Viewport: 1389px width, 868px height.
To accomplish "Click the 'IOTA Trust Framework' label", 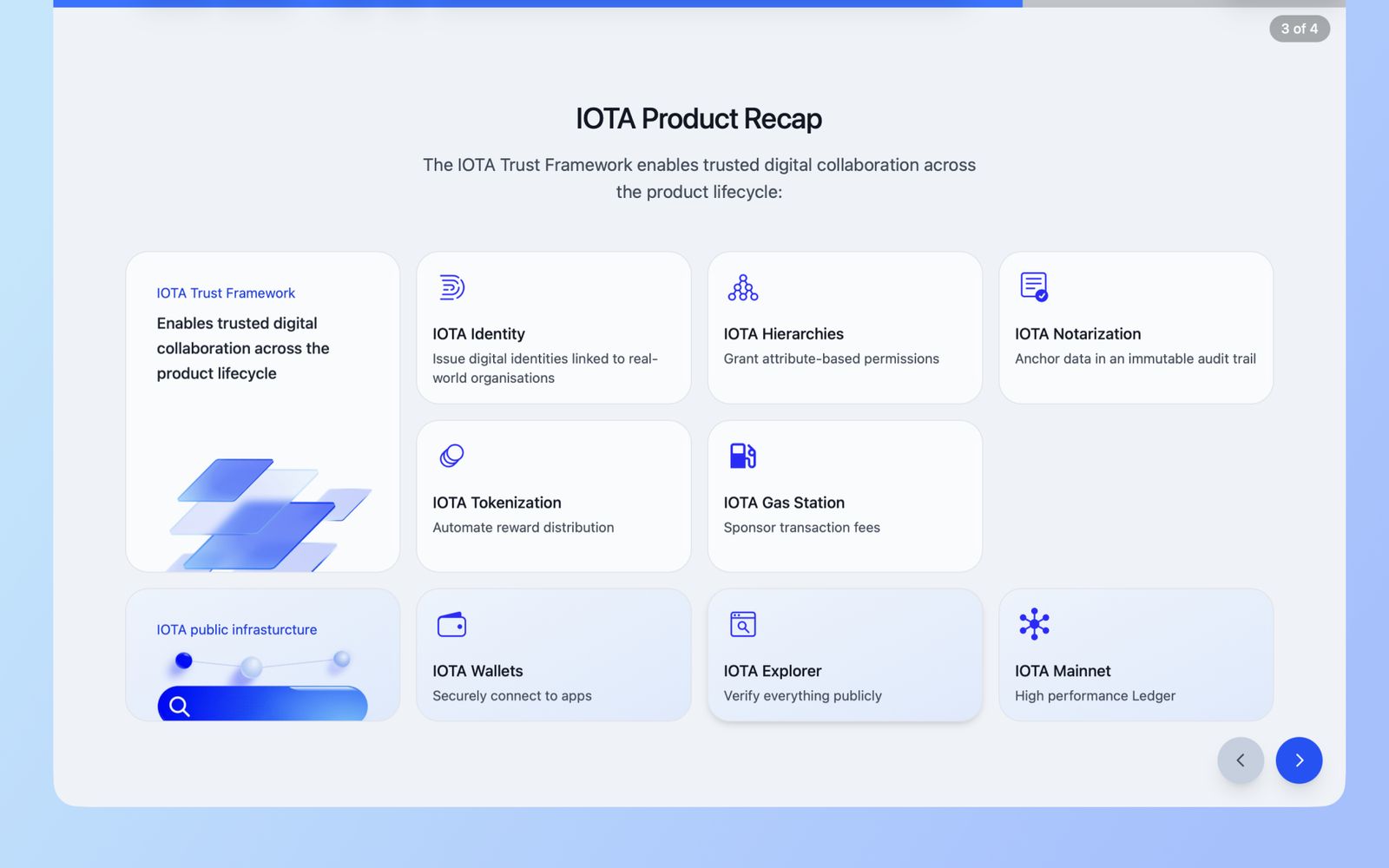I will pos(226,293).
